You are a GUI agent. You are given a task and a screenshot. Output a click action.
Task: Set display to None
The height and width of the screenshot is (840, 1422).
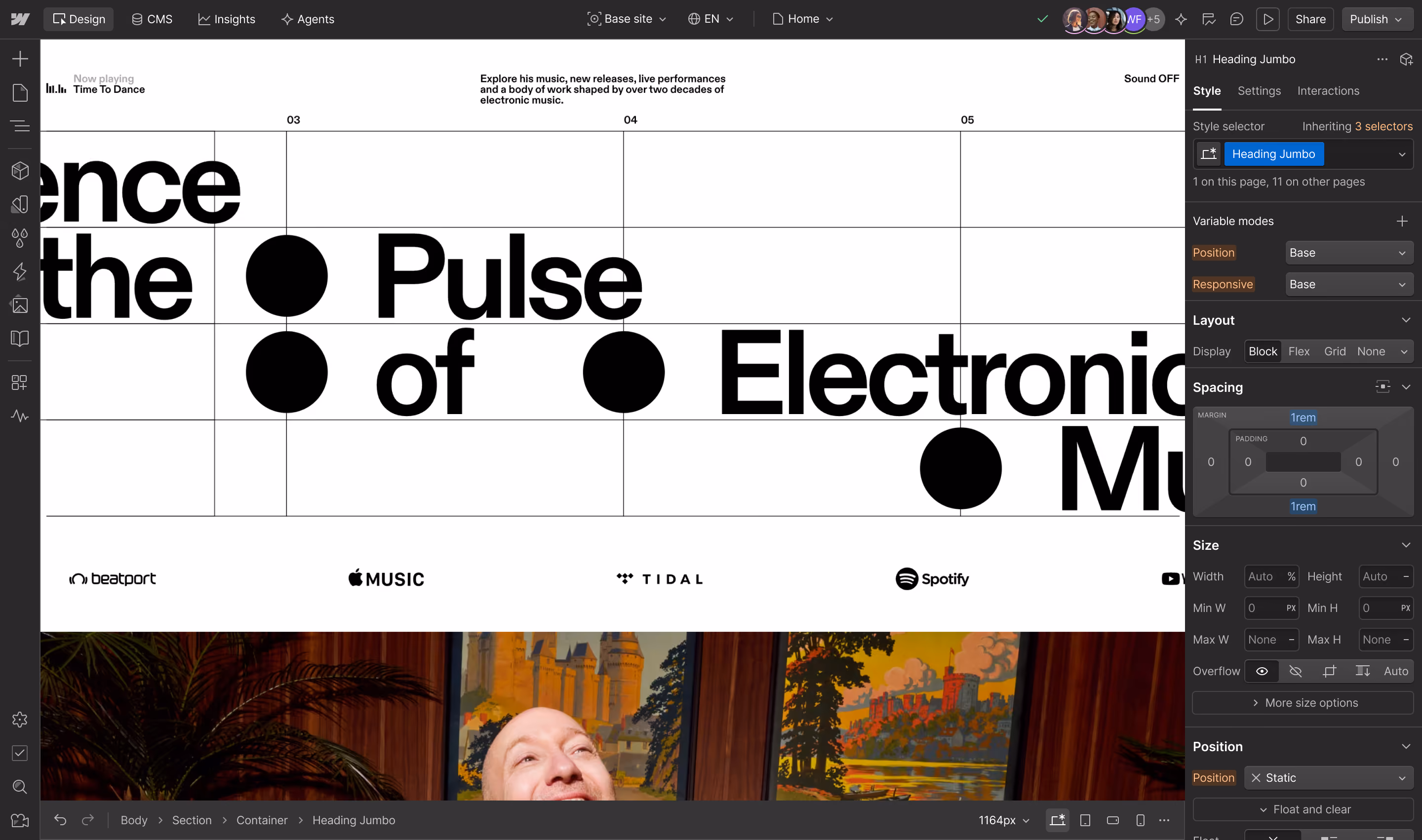coord(1371,351)
